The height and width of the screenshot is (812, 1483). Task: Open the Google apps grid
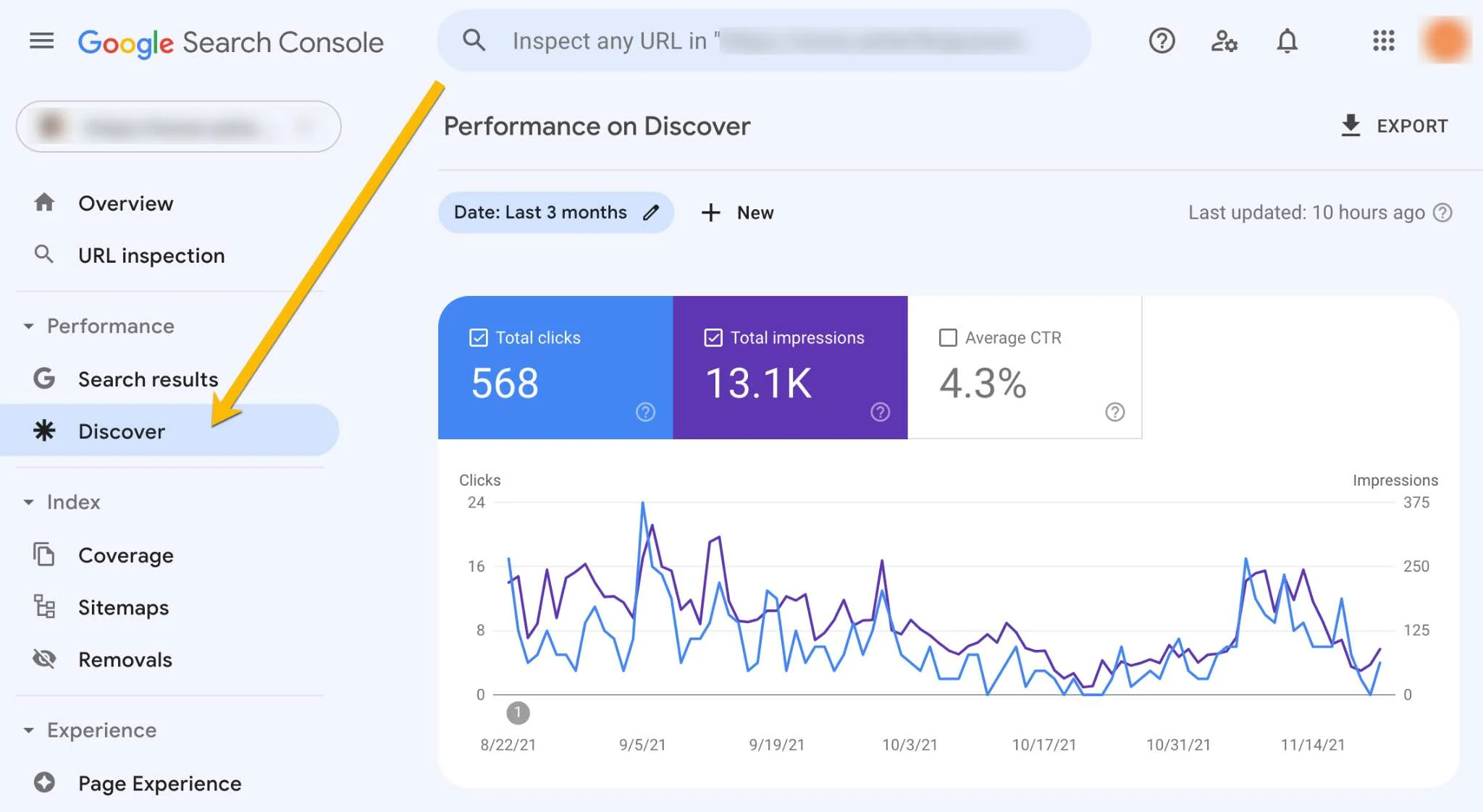pos(1383,41)
